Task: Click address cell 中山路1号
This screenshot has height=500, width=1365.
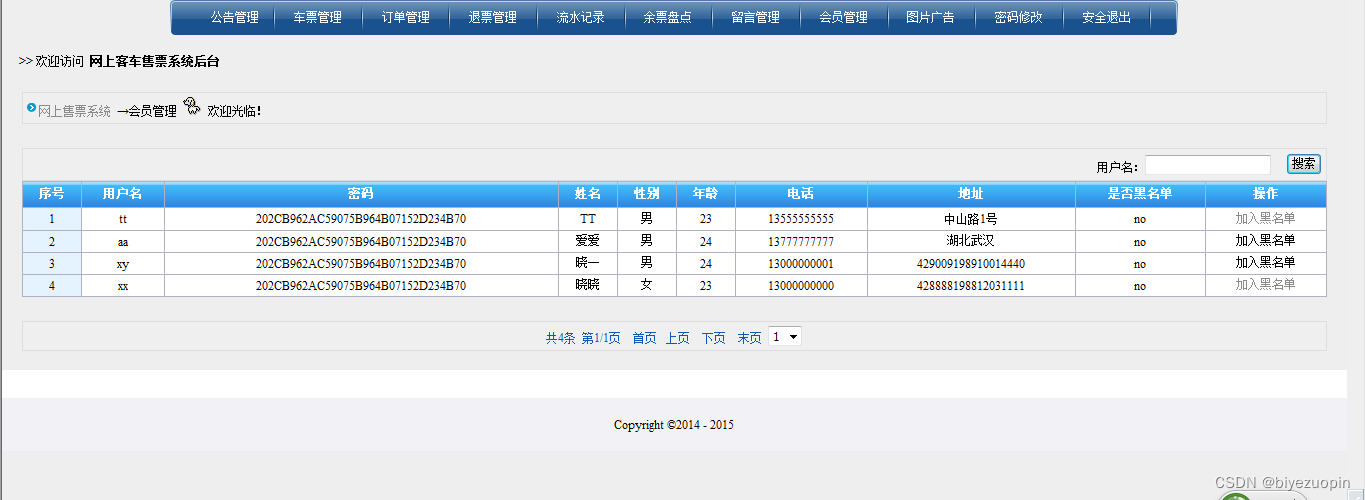Action: tap(971, 219)
